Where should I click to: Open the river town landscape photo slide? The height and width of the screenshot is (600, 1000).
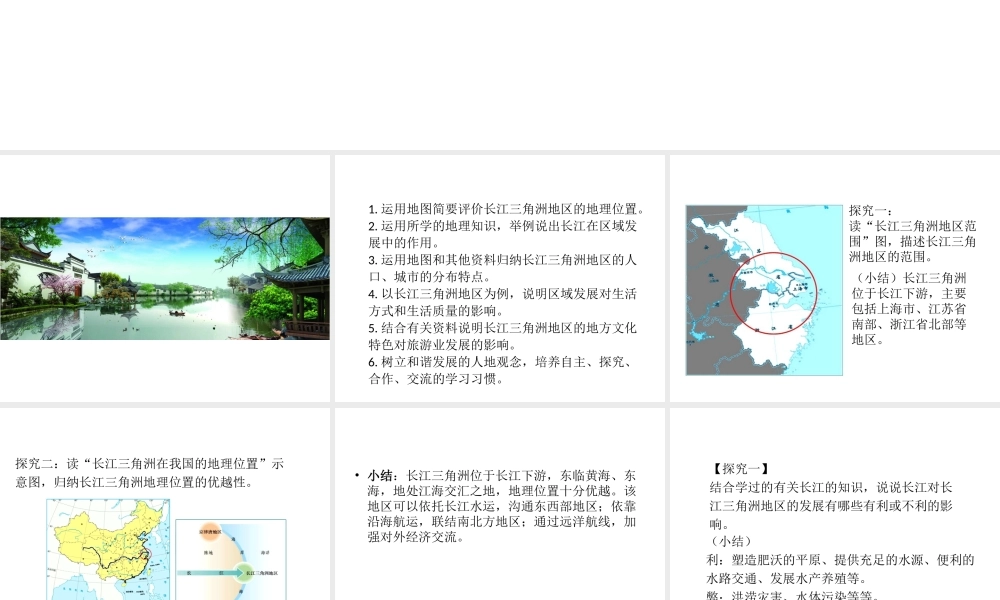click(165, 279)
